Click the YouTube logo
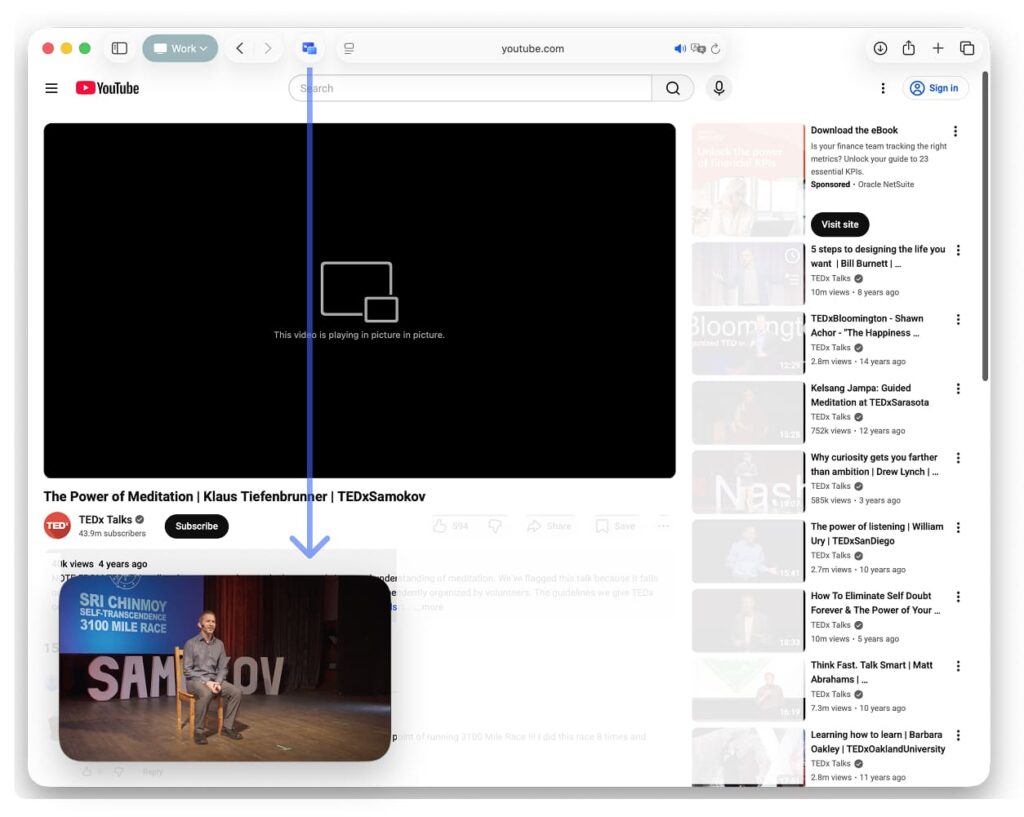This screenshot has height=817, width=1024. coord(107,88)
